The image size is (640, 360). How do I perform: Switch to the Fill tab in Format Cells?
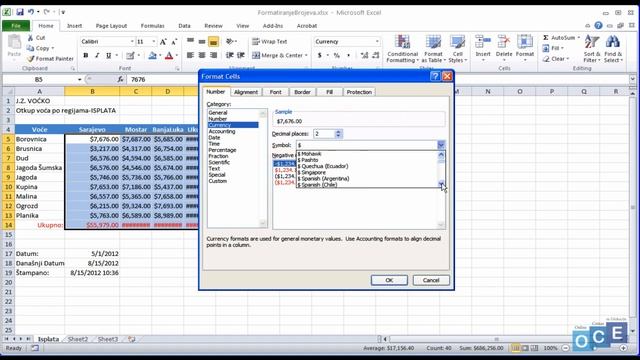[x=329, y=92]
